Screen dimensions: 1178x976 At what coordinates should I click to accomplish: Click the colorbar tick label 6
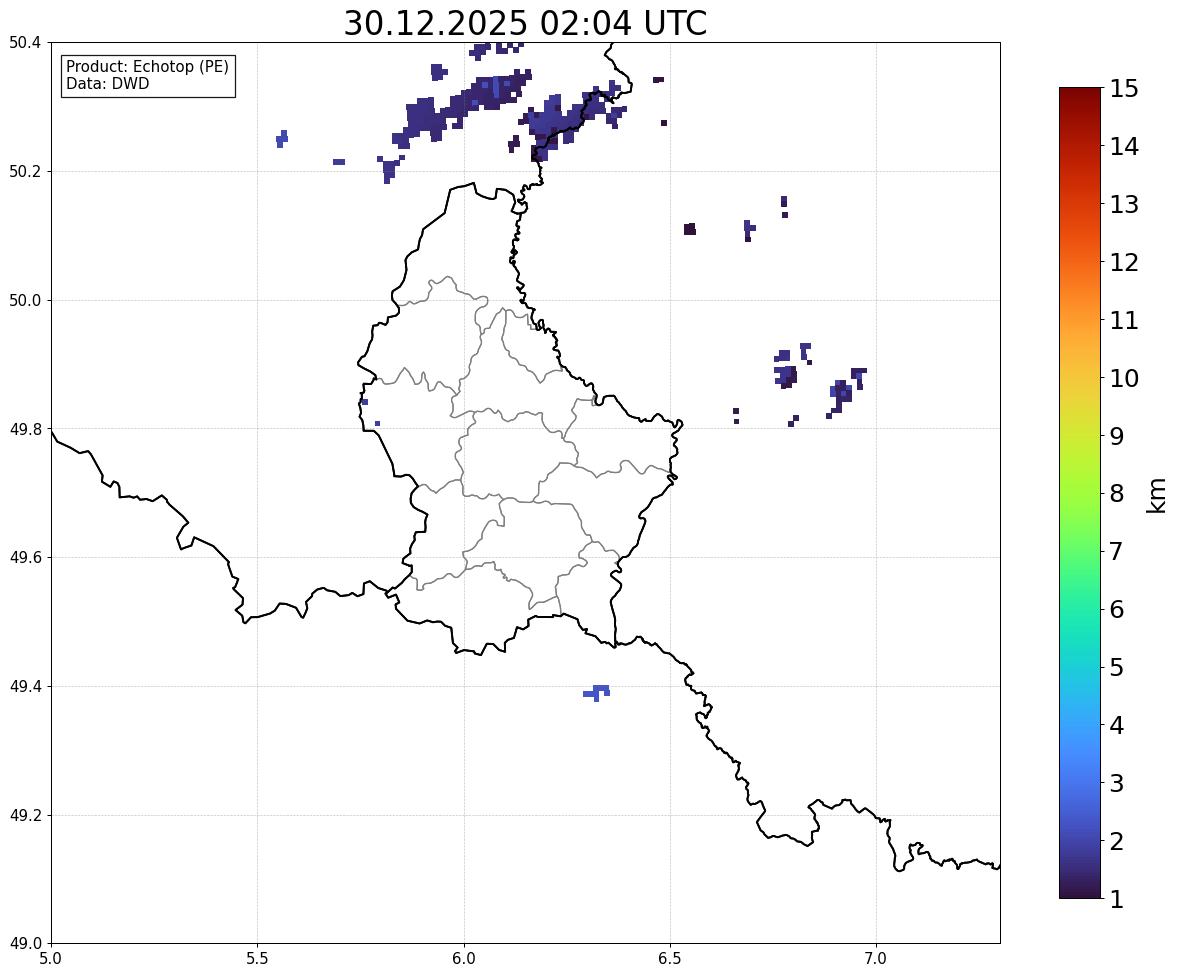tap(1117, 609)
